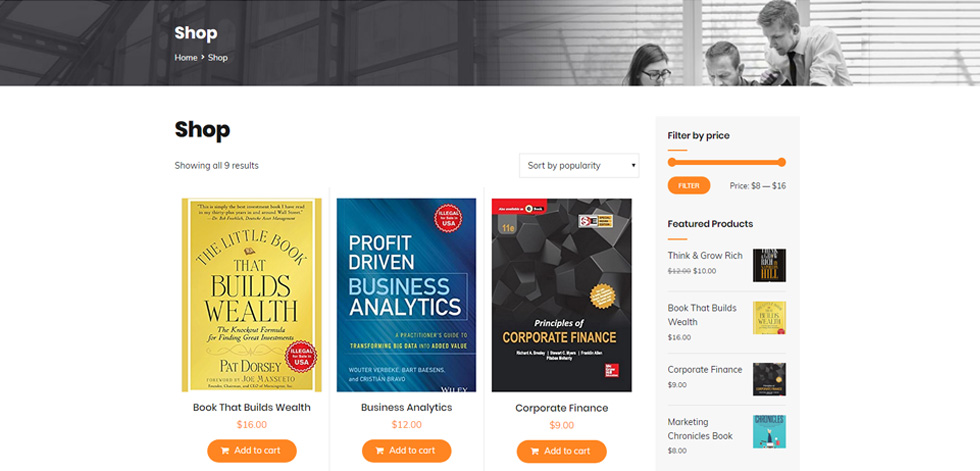Open The Little Book That Builds Wealth cover
Screen dimensions: 980x471
252,295
